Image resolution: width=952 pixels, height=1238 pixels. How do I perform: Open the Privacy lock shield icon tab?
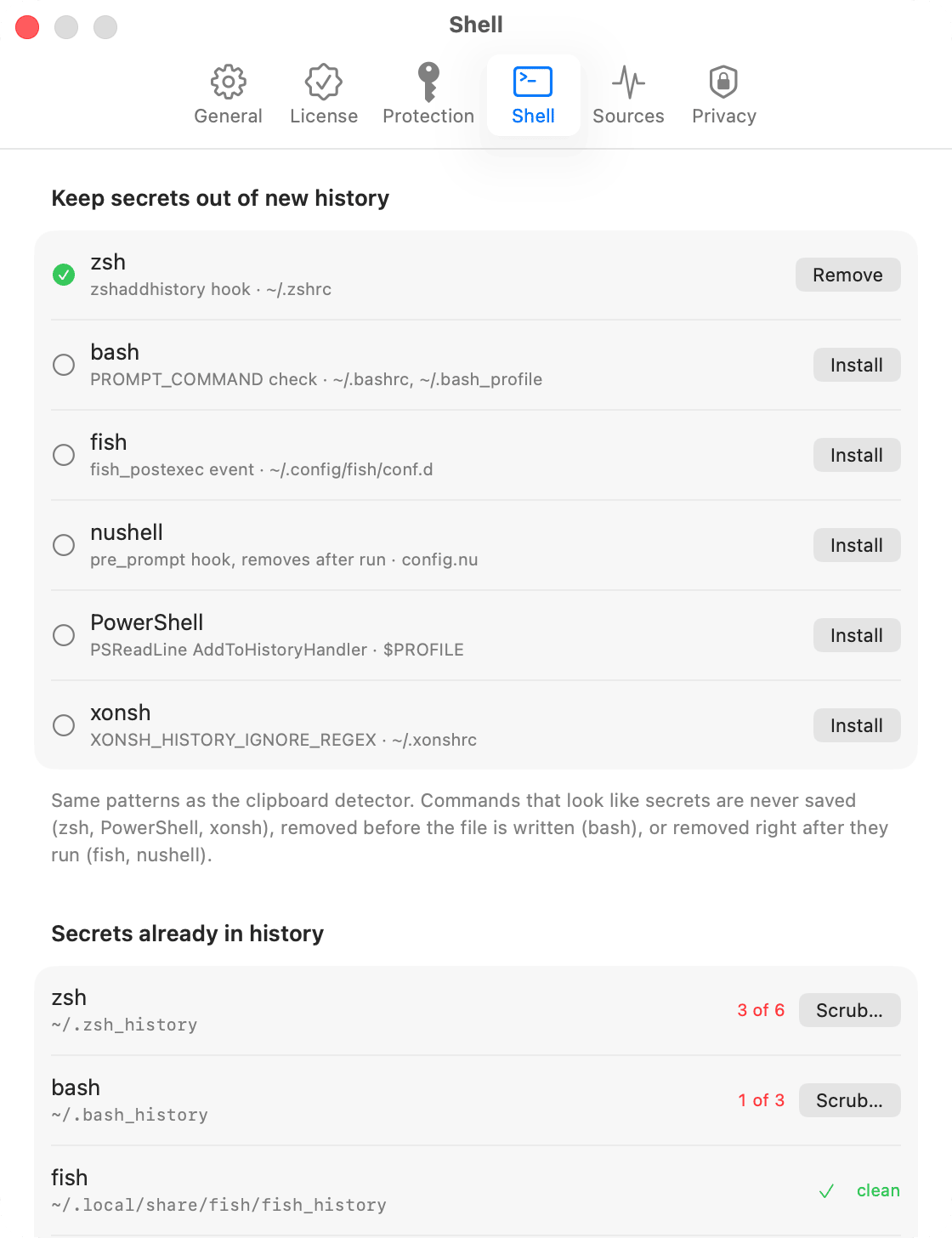(723, 95)
